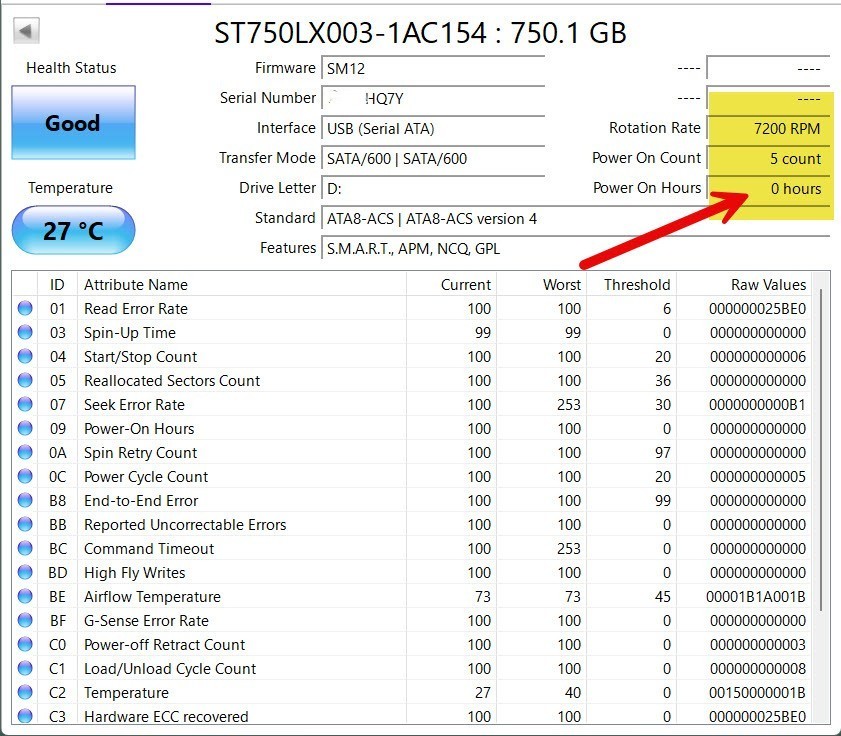This screenshot has height=736, width=841.
Task: Click the Worst column header
Action: [x=541, y=284]
